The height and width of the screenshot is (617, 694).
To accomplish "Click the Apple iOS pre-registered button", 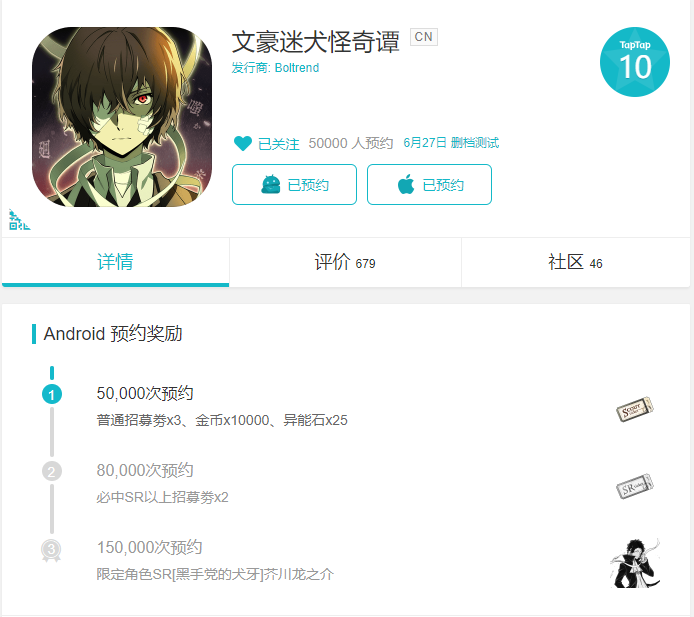I will click(429, 185).
